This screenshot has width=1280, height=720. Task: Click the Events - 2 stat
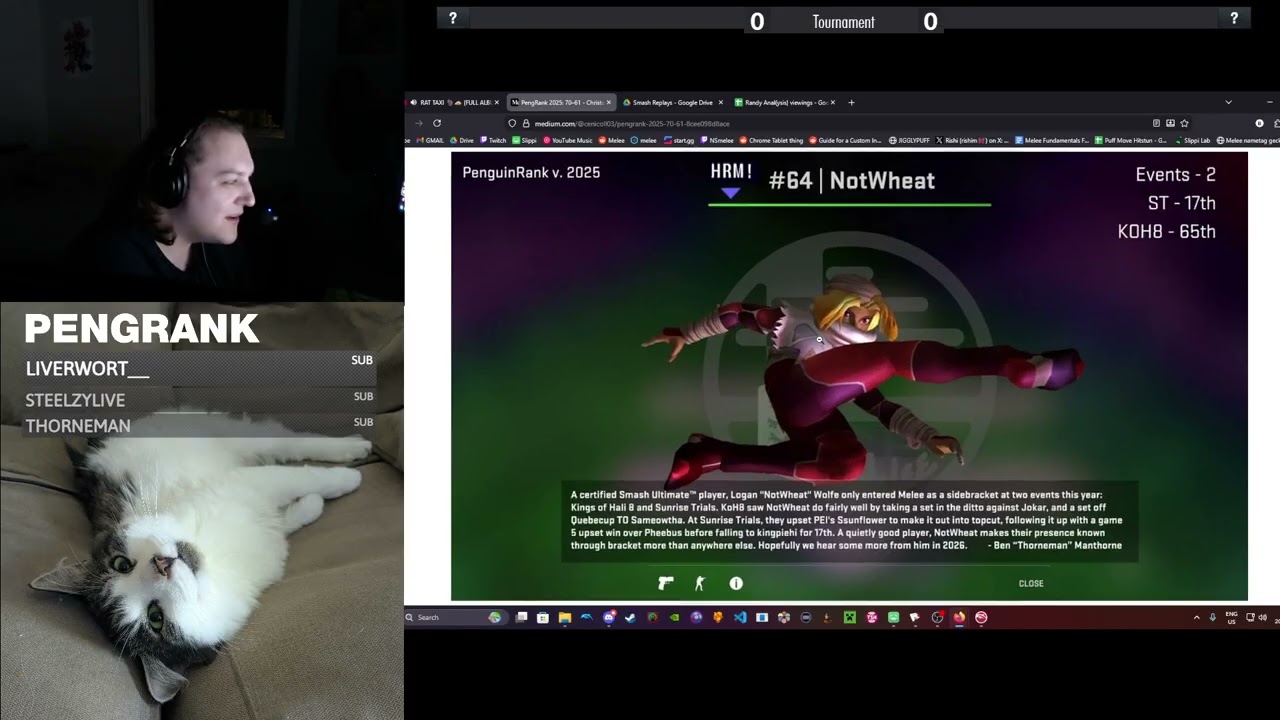pyautogui.click(x=1175, y=174)
